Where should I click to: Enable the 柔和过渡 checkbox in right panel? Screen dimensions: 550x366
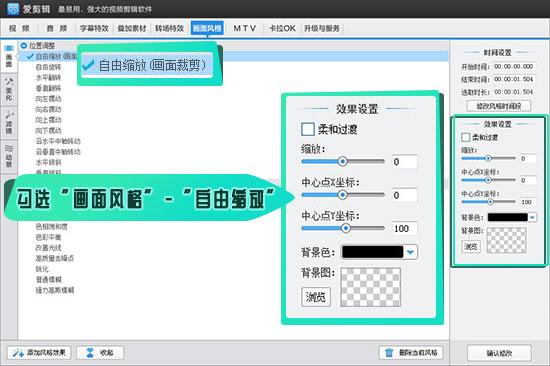[x=465, y=137]
